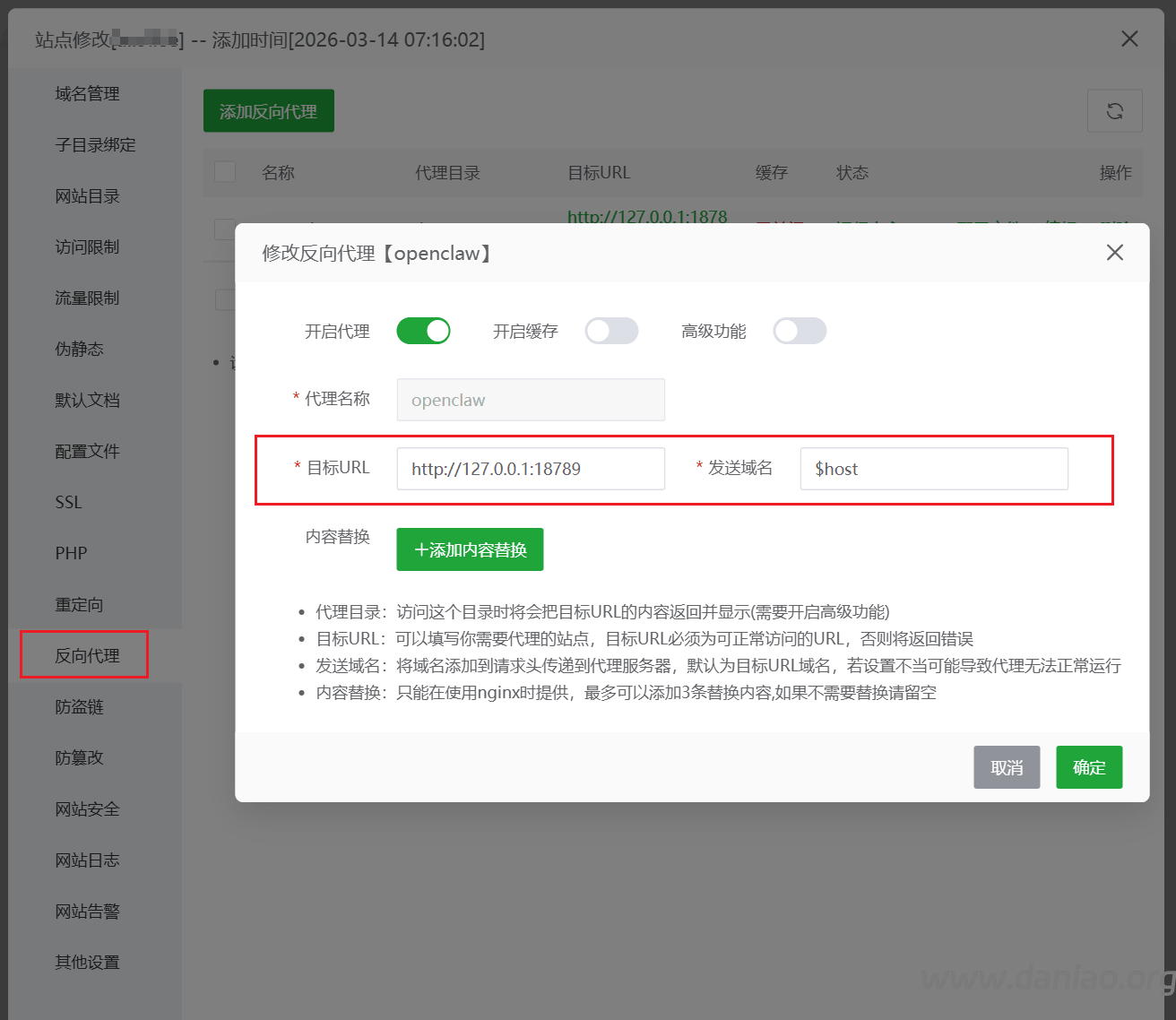Viewport: 1176px width, 1020px height.
Task: Open the 域名管理 sidebar tab
Action: [x=87, y=93]
